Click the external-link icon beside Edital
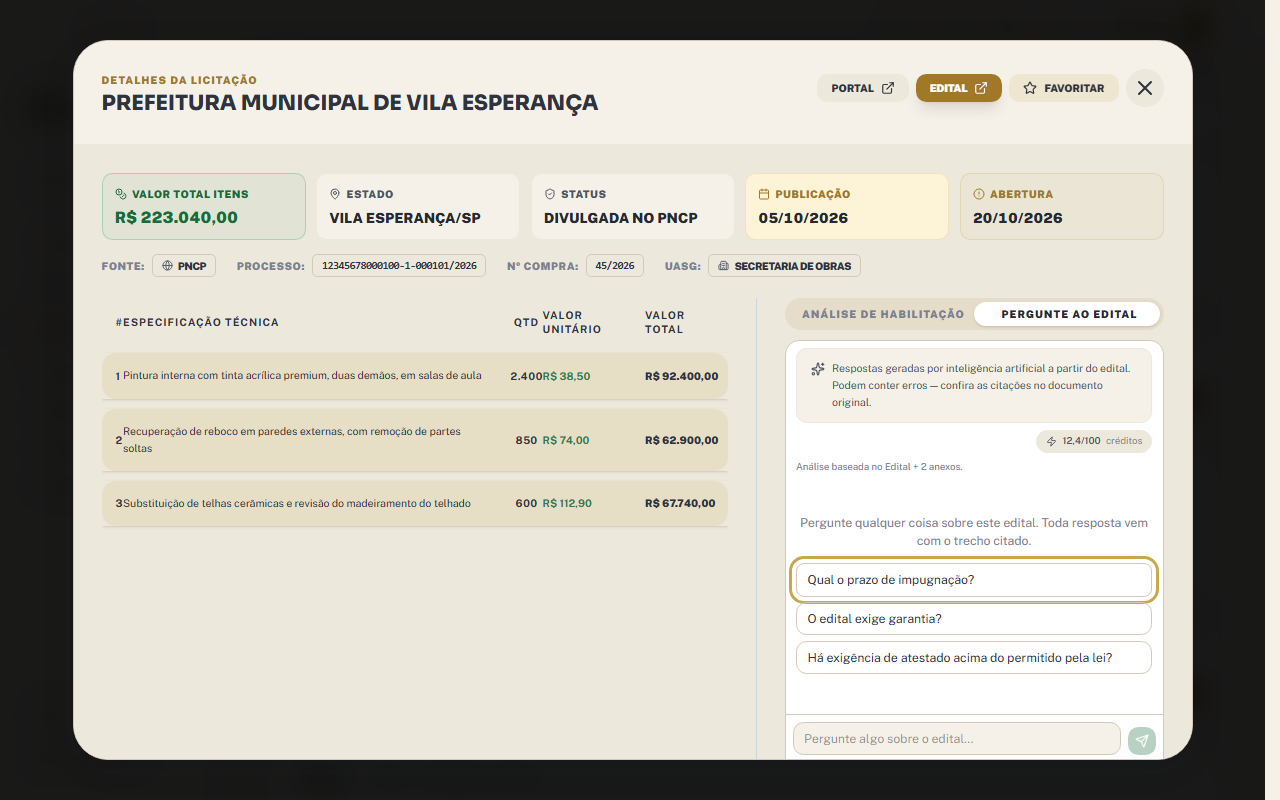The width and height of the screenshot is (1280, 800). coord(981,88)
